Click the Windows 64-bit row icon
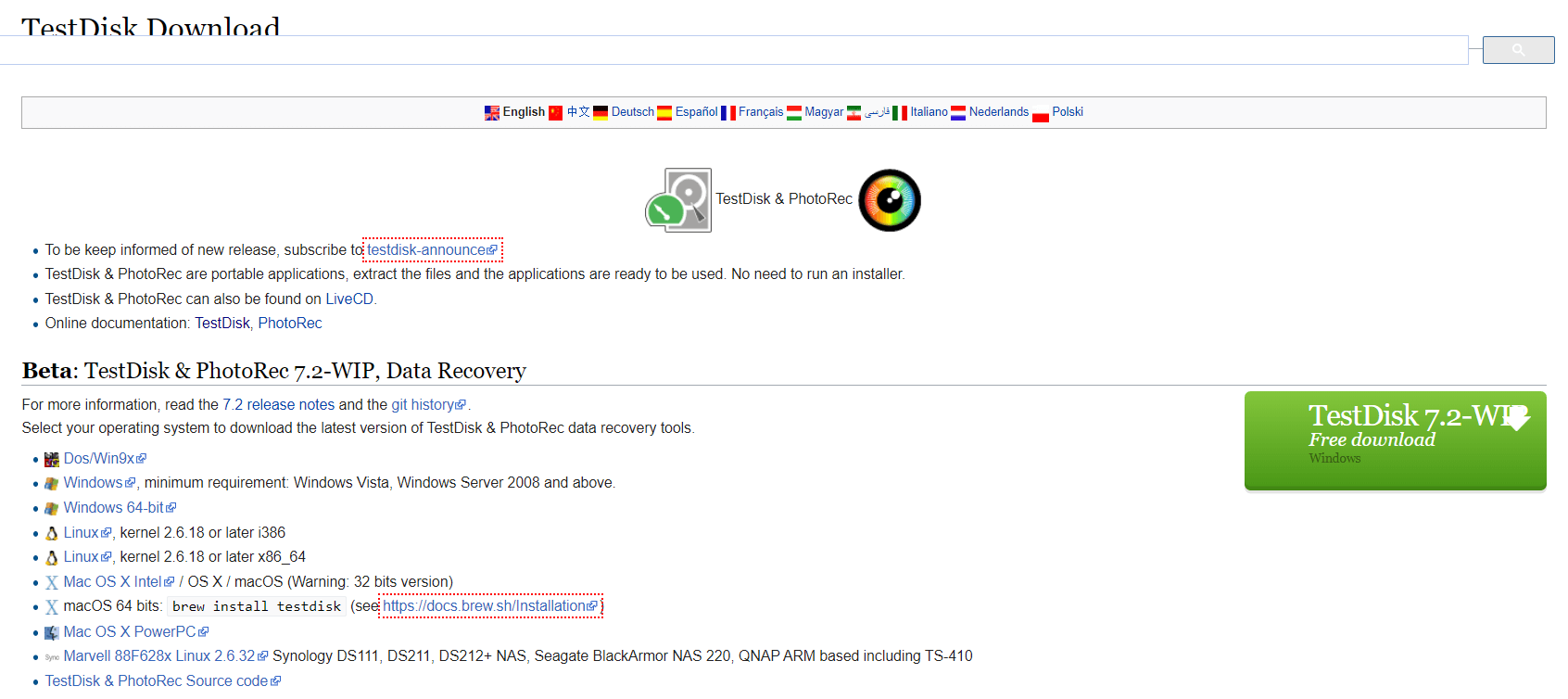Screen dimensions: 1568x699 [52, 508]
